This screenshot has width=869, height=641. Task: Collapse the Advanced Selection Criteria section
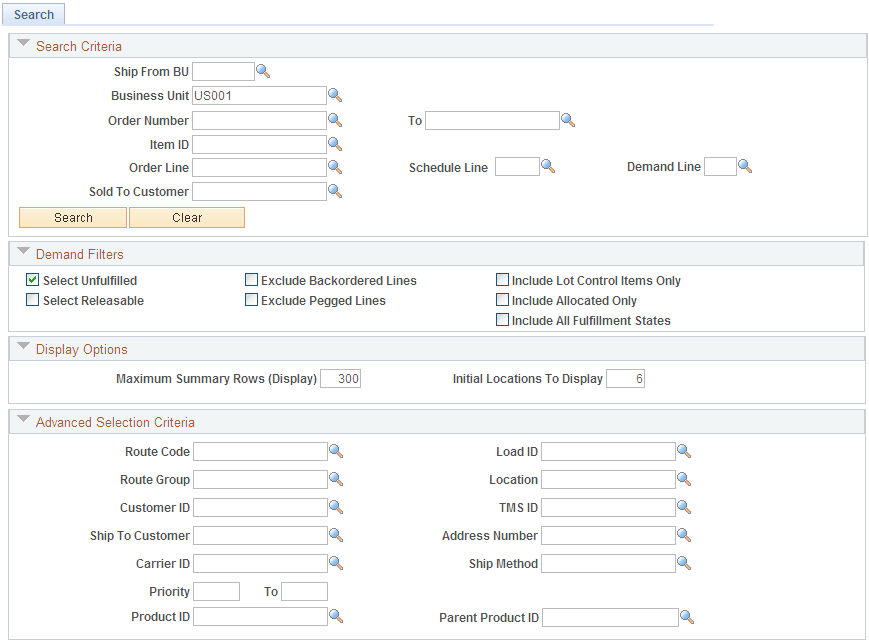[23, 420]
